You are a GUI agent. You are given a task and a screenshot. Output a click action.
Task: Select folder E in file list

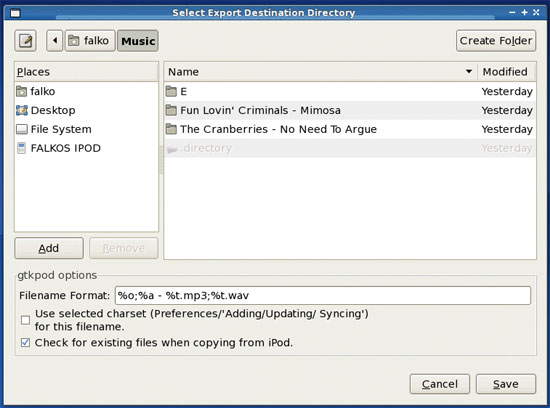coord(350,92)
